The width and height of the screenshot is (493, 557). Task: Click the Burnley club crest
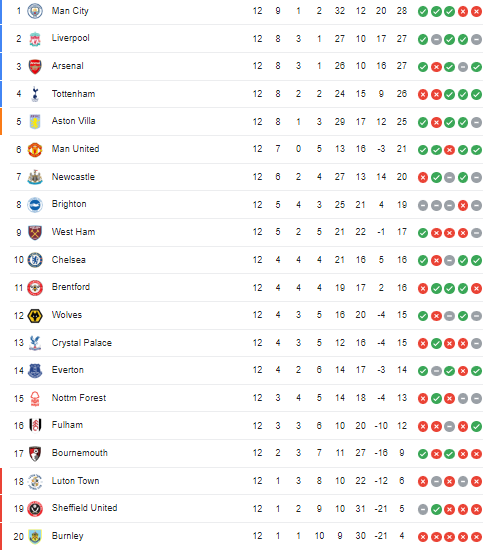click(x=35, y=536)
